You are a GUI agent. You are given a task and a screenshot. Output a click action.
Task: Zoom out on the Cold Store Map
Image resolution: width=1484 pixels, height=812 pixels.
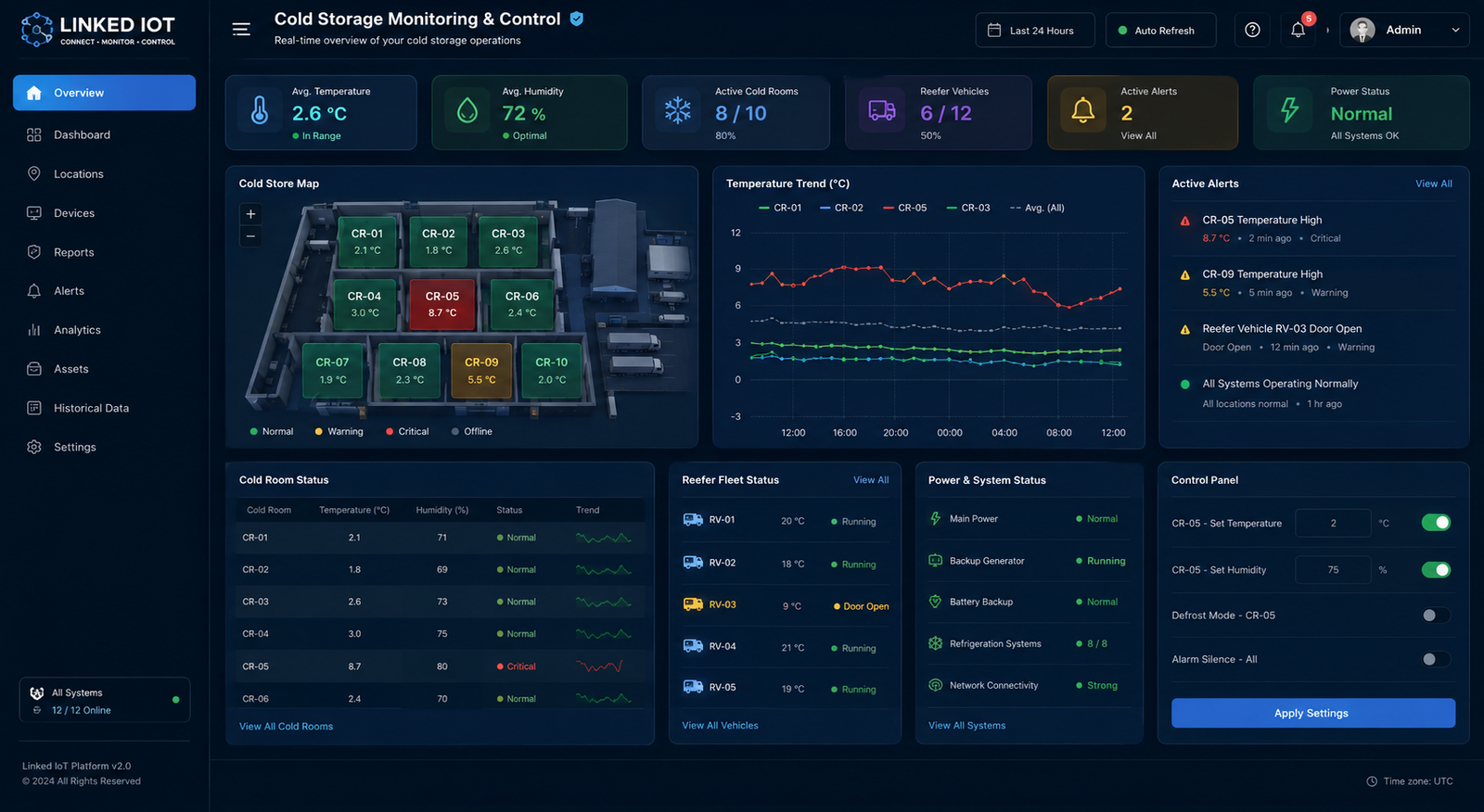click(250, 236)
